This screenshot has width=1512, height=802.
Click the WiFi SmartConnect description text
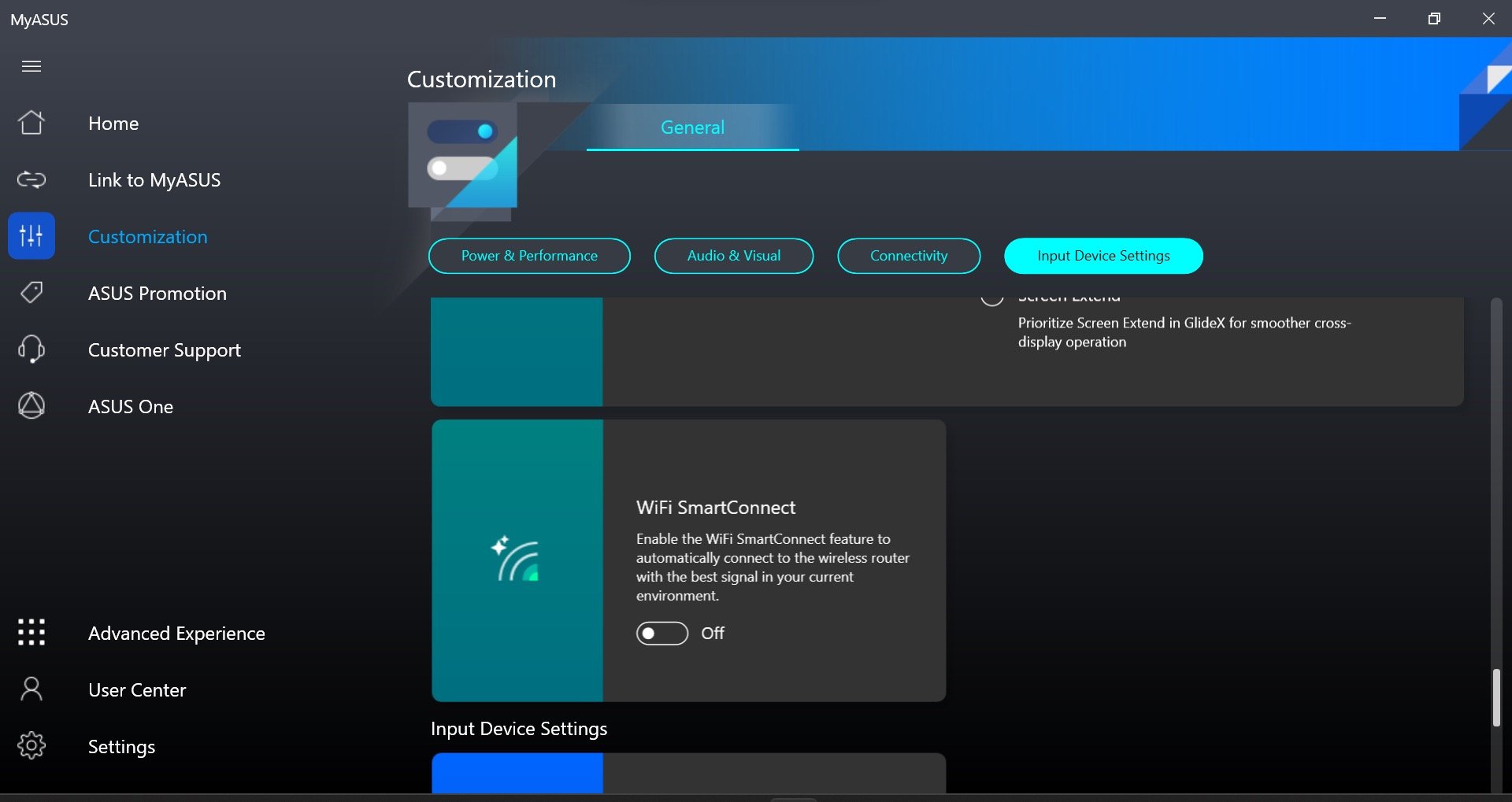click(773, 567)
